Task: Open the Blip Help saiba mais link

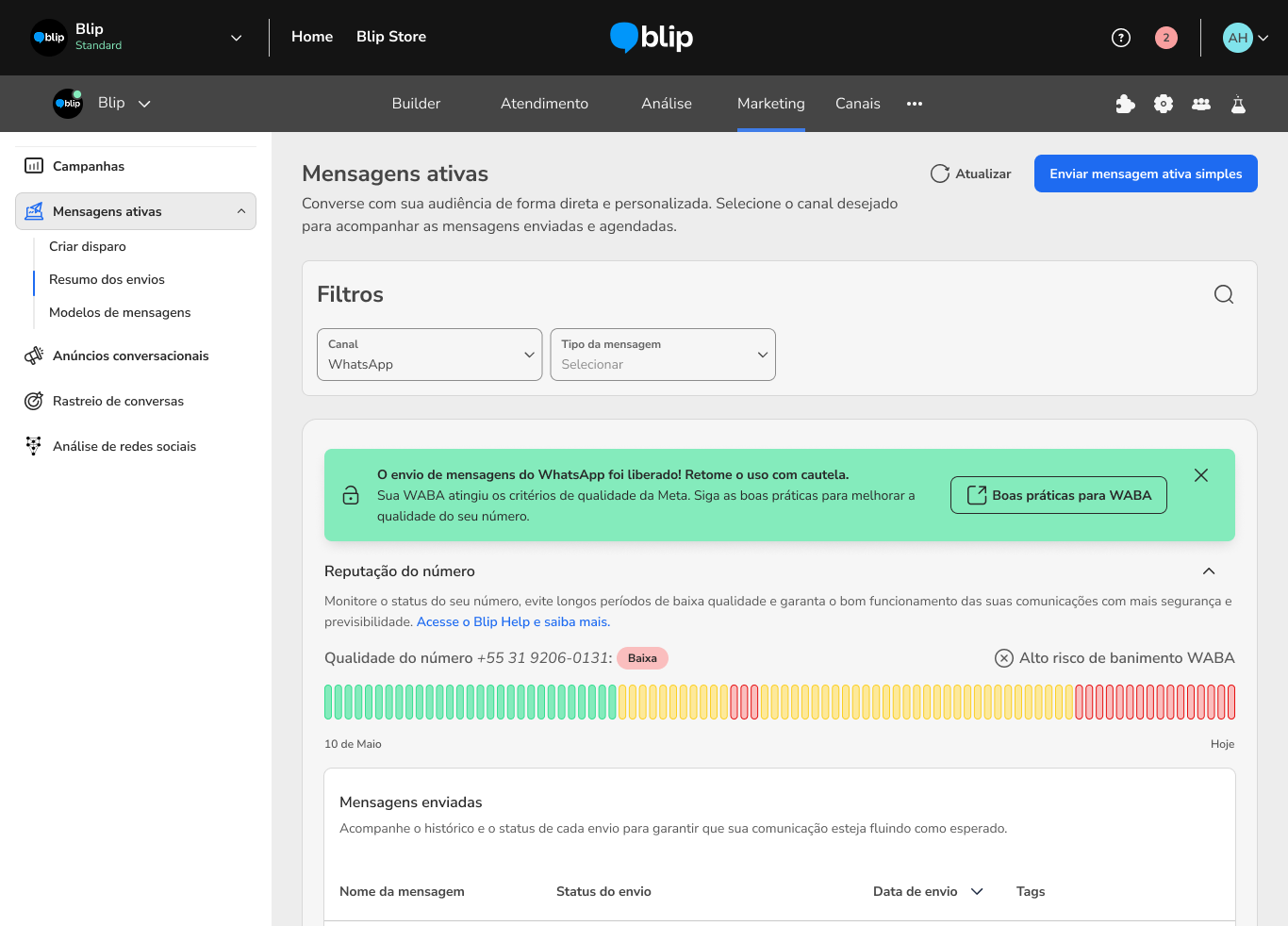Action: [x=513, y=622]
